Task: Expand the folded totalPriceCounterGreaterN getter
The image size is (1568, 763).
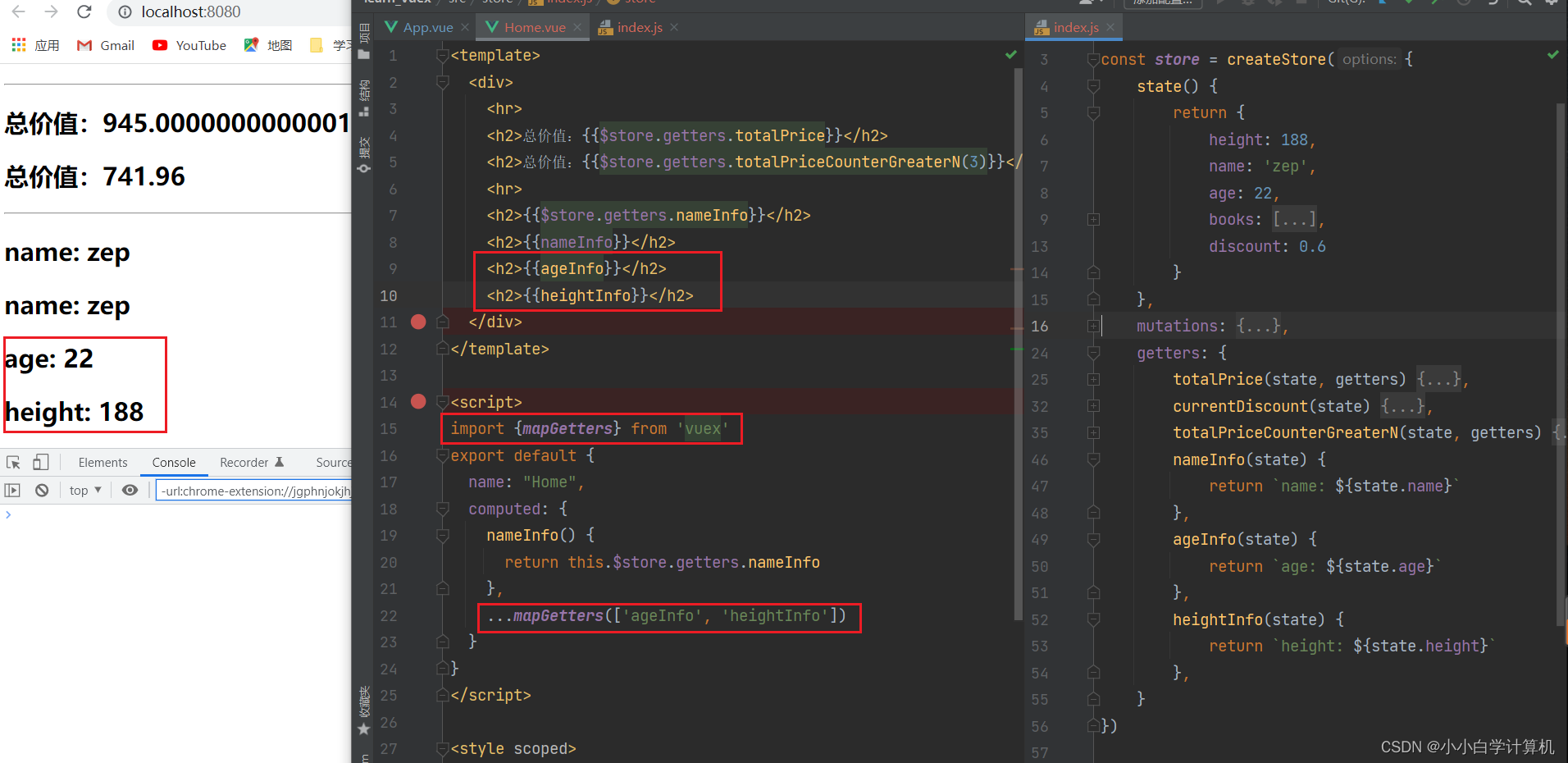Action: [1093, 433]
